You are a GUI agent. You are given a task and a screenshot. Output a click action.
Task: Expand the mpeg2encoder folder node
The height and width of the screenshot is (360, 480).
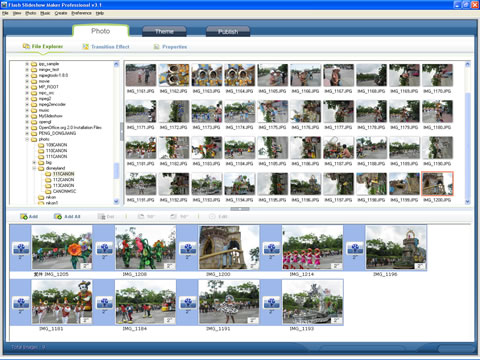pyautogui.click(x=27, y=104)
